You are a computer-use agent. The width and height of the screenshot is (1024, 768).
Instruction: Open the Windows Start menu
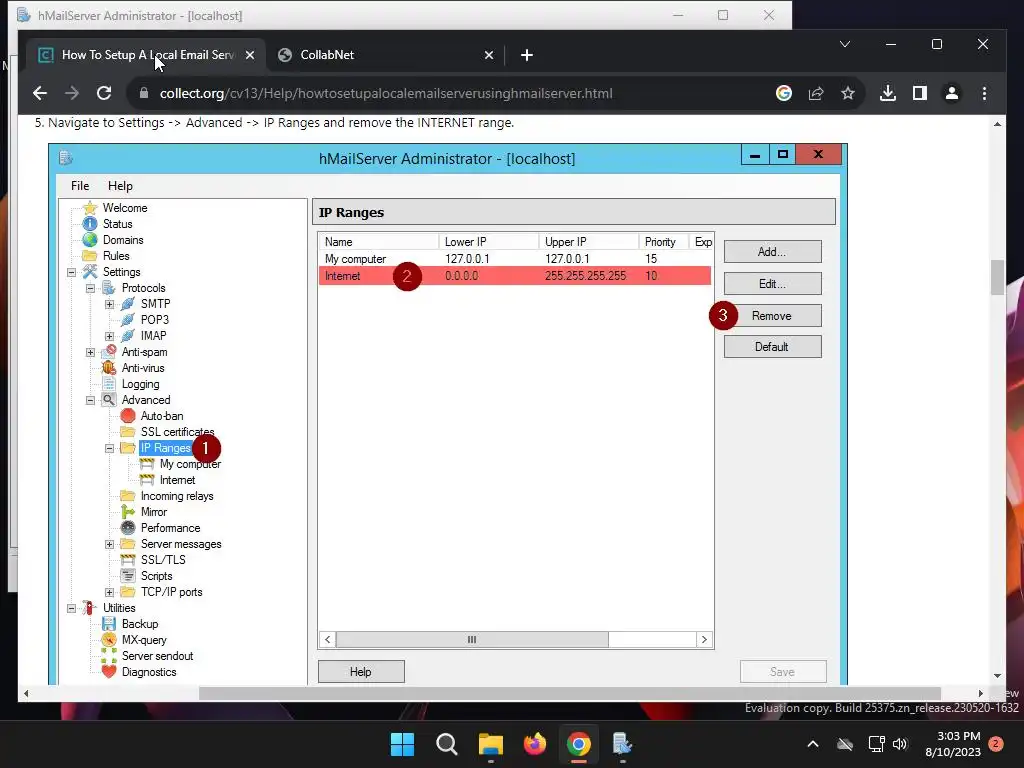point(402,744)
